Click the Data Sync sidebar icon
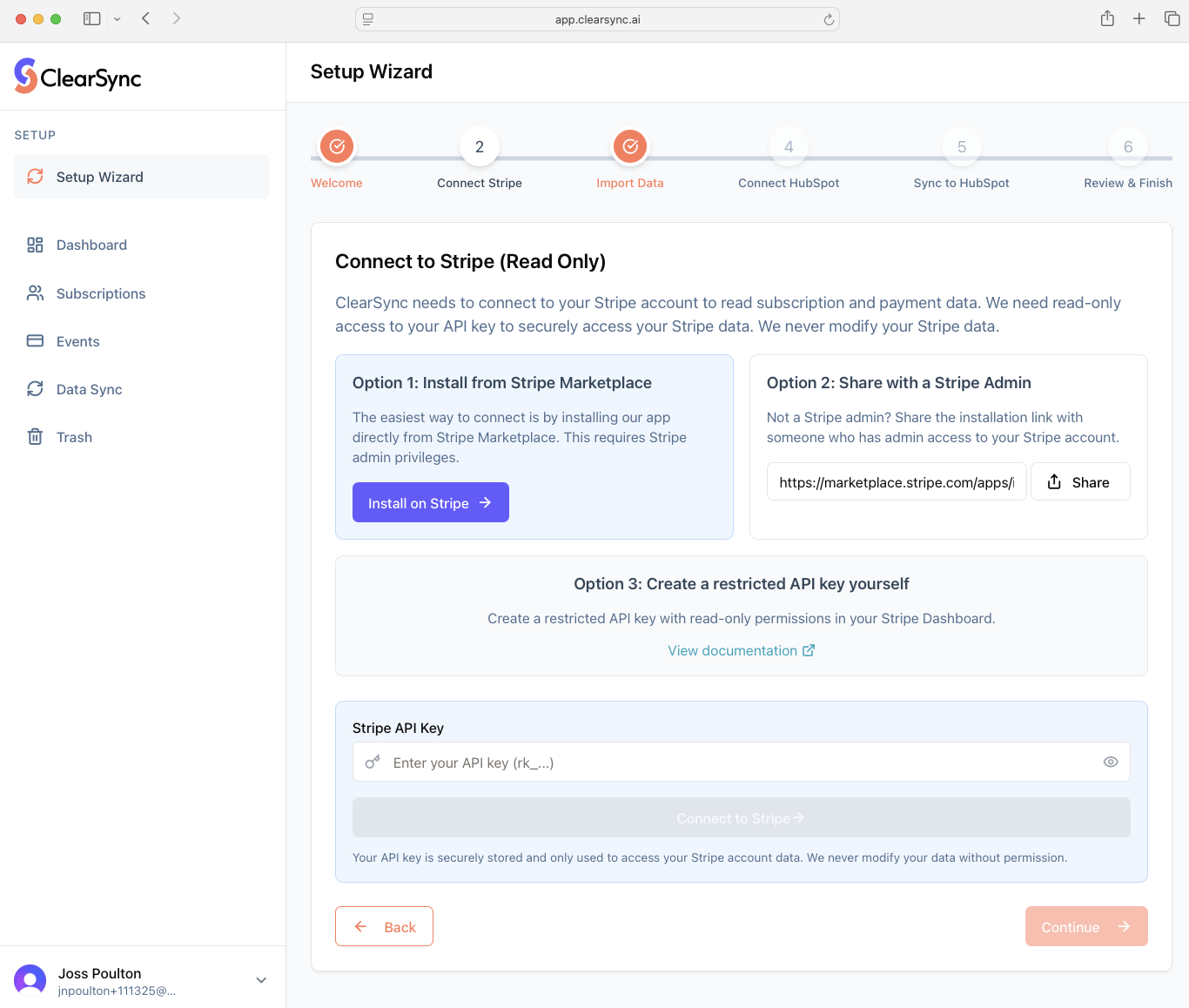 point(35,389)
